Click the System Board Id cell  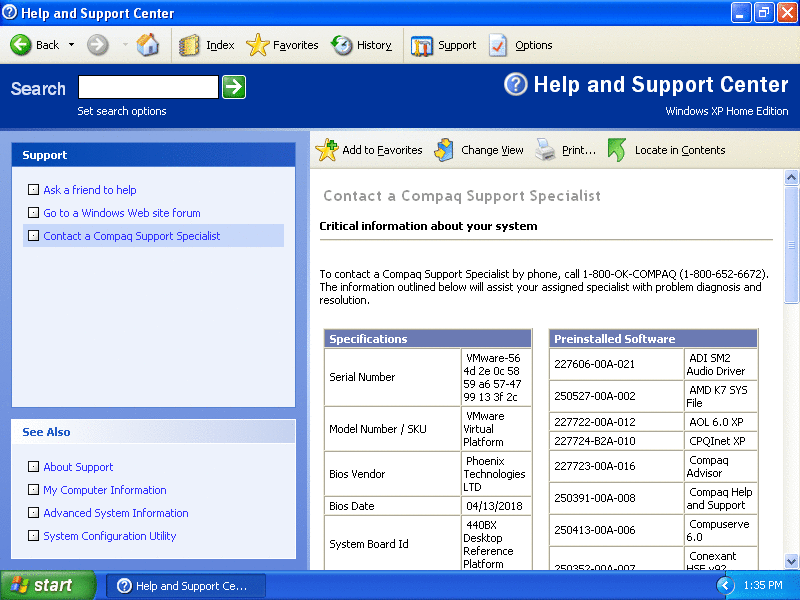(392, 544)
